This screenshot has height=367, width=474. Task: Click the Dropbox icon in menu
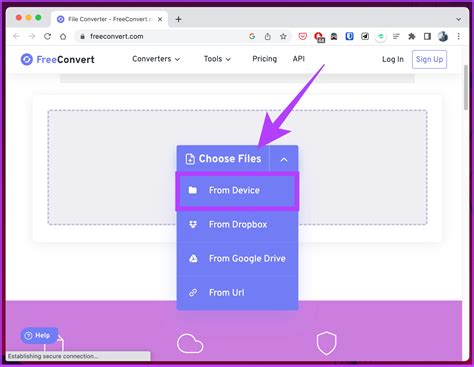(x=193, y=224)
